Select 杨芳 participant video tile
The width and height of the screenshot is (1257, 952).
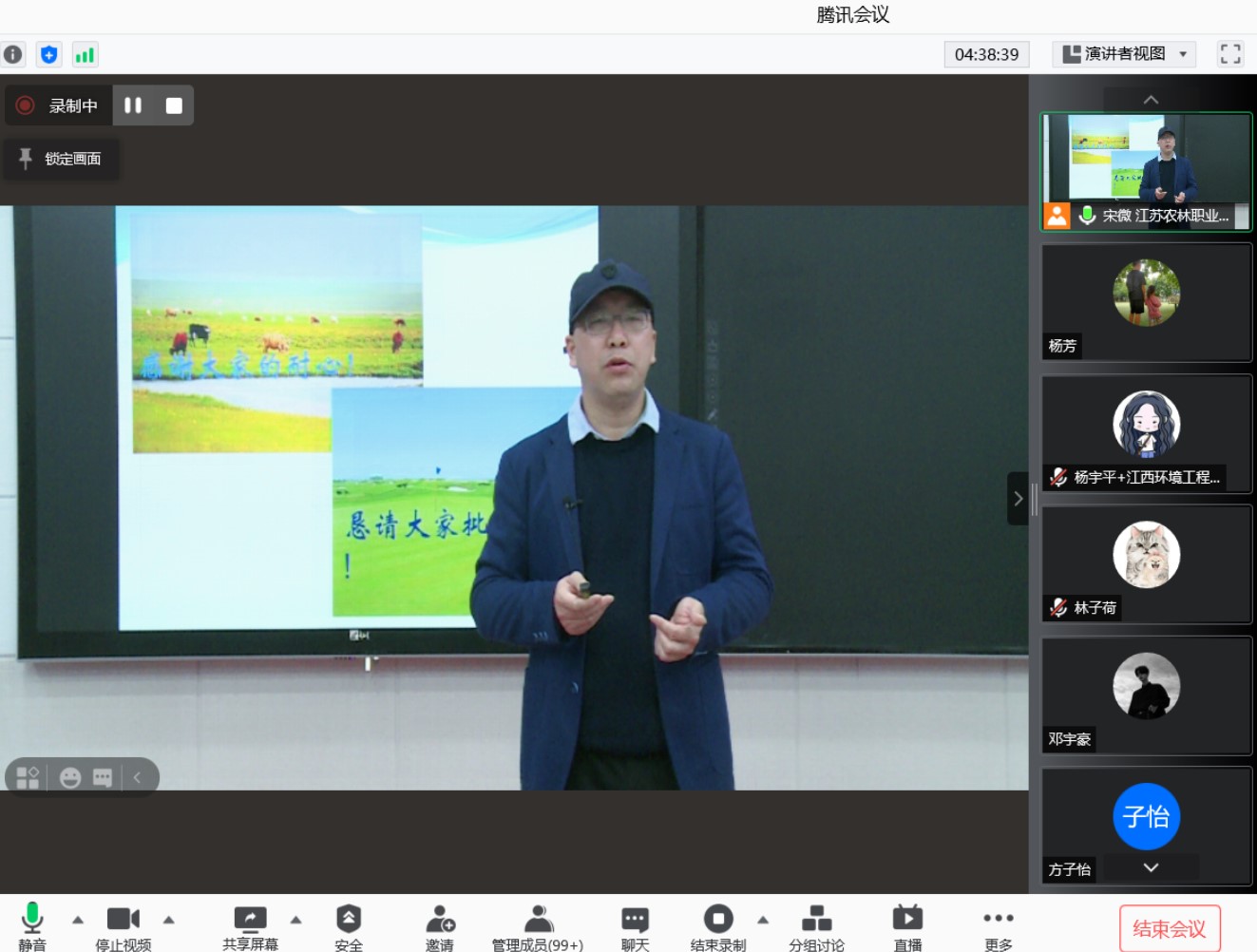pos(1146,302)
